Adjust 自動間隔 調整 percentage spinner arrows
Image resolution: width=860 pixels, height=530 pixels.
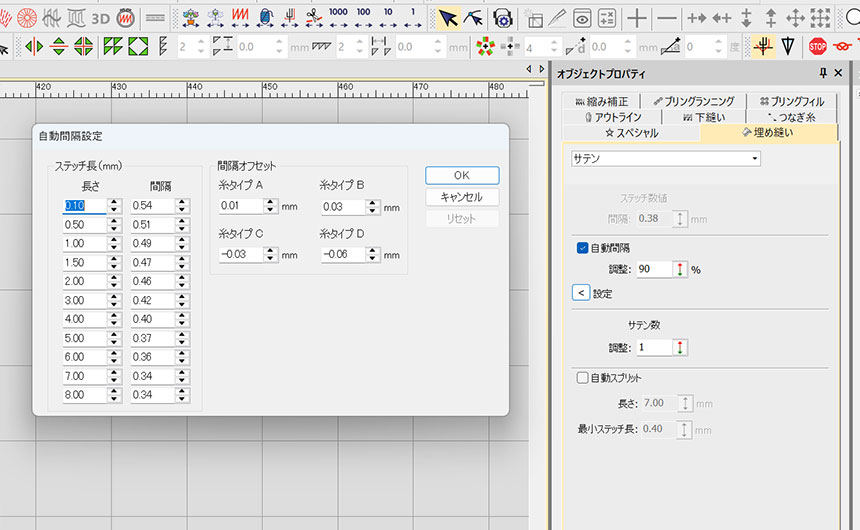click(682, 269)
